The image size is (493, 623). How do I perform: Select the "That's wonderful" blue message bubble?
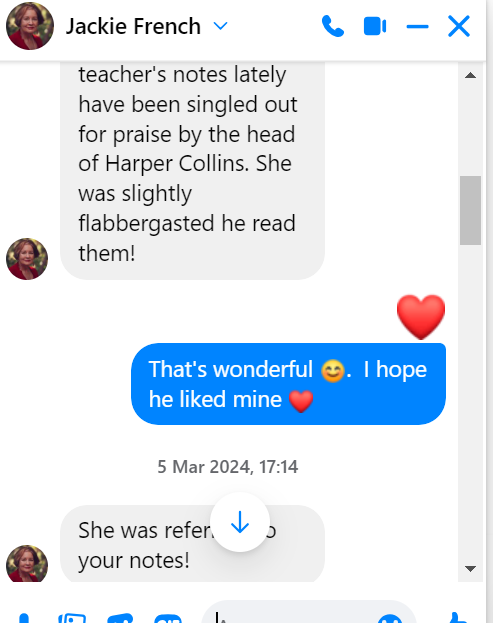pos(288,384)
